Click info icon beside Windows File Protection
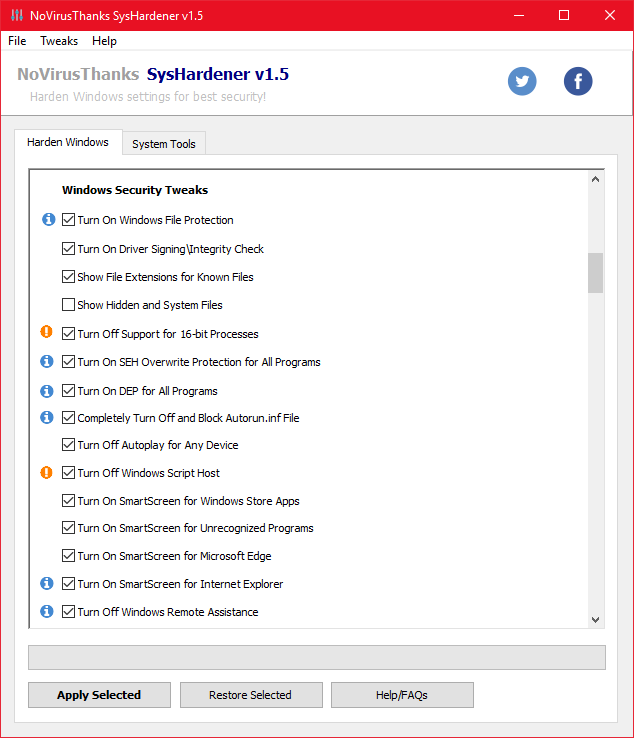This screenshot has height=738, width=634. tap(47, 220)
